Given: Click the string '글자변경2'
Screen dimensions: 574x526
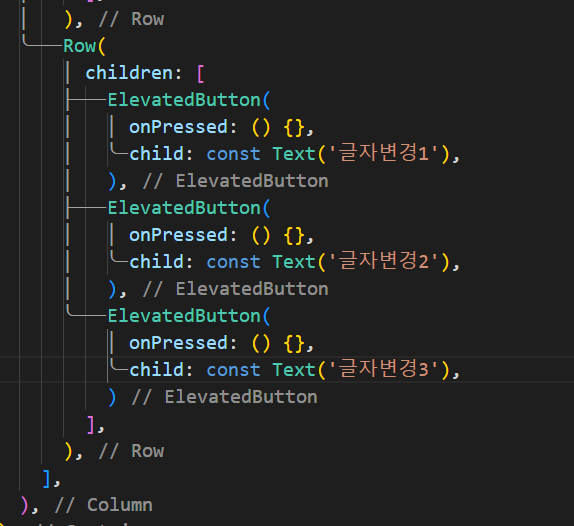Looking at the screenshot, I should point(384,261).
